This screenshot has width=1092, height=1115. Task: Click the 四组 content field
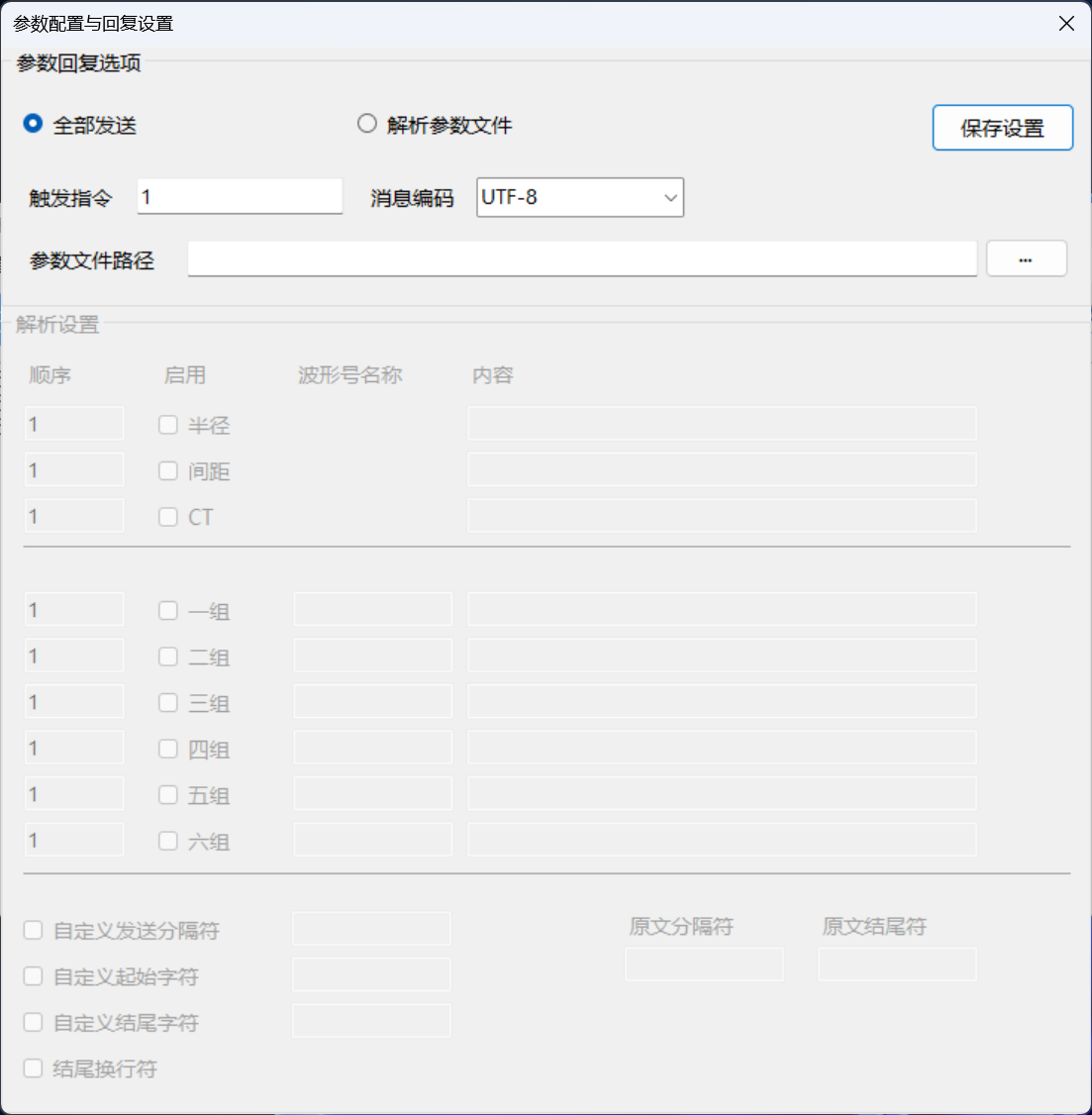point(723,748)
